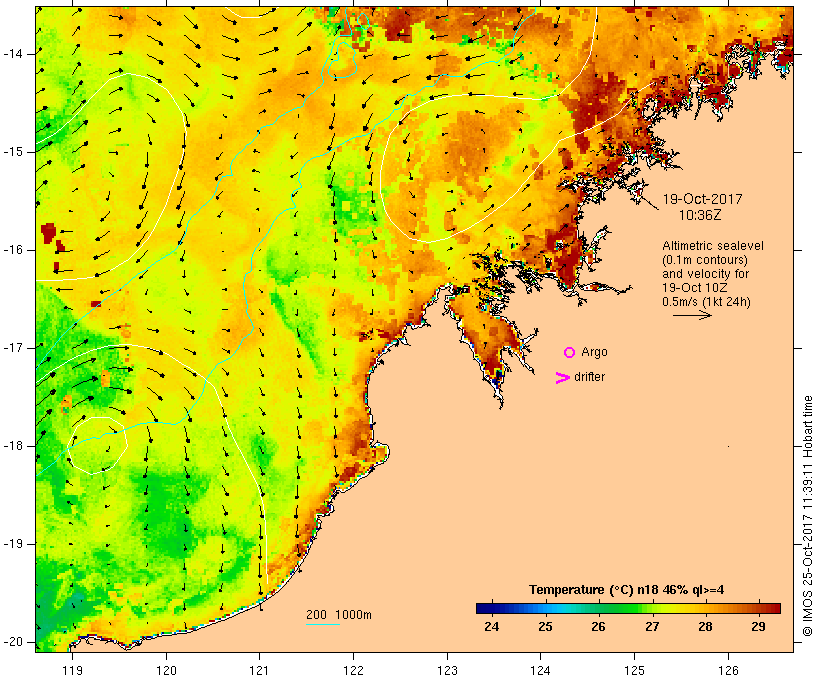Click the latitude axis label '-17'

pyautogui.click(x=12, y=348)
